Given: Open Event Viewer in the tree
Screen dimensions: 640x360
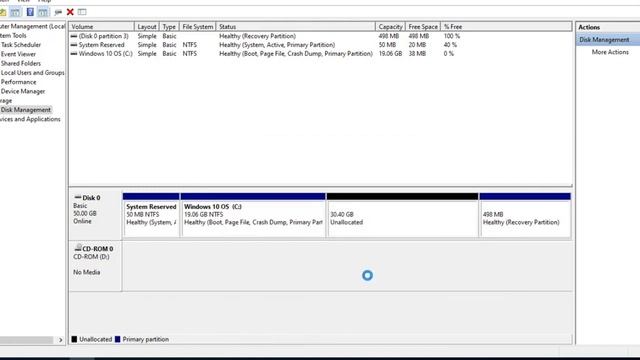Looking at the screenshot, I should point(18,54).
